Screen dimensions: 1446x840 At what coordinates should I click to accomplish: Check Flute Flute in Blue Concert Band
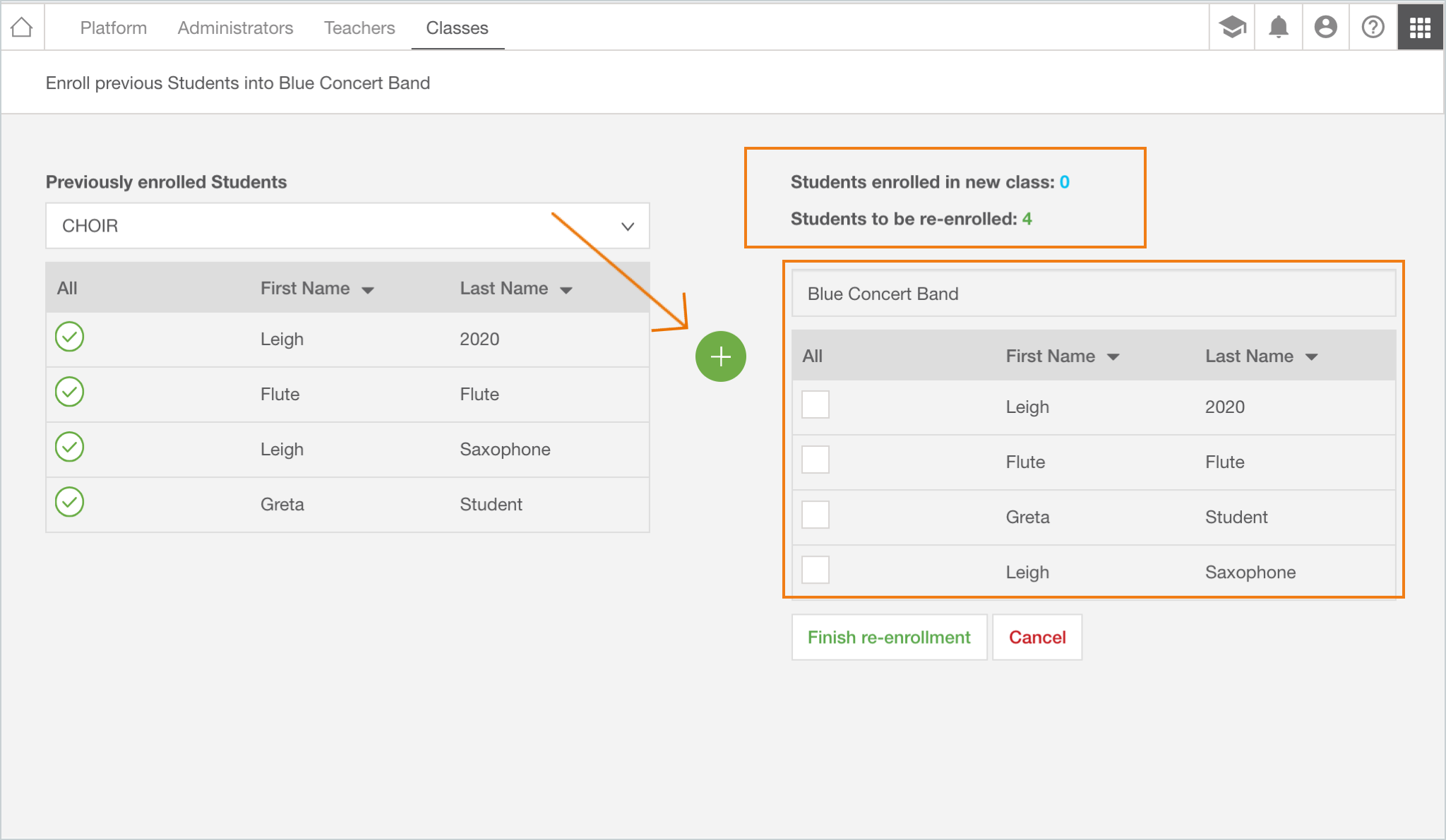click(815, 460)
